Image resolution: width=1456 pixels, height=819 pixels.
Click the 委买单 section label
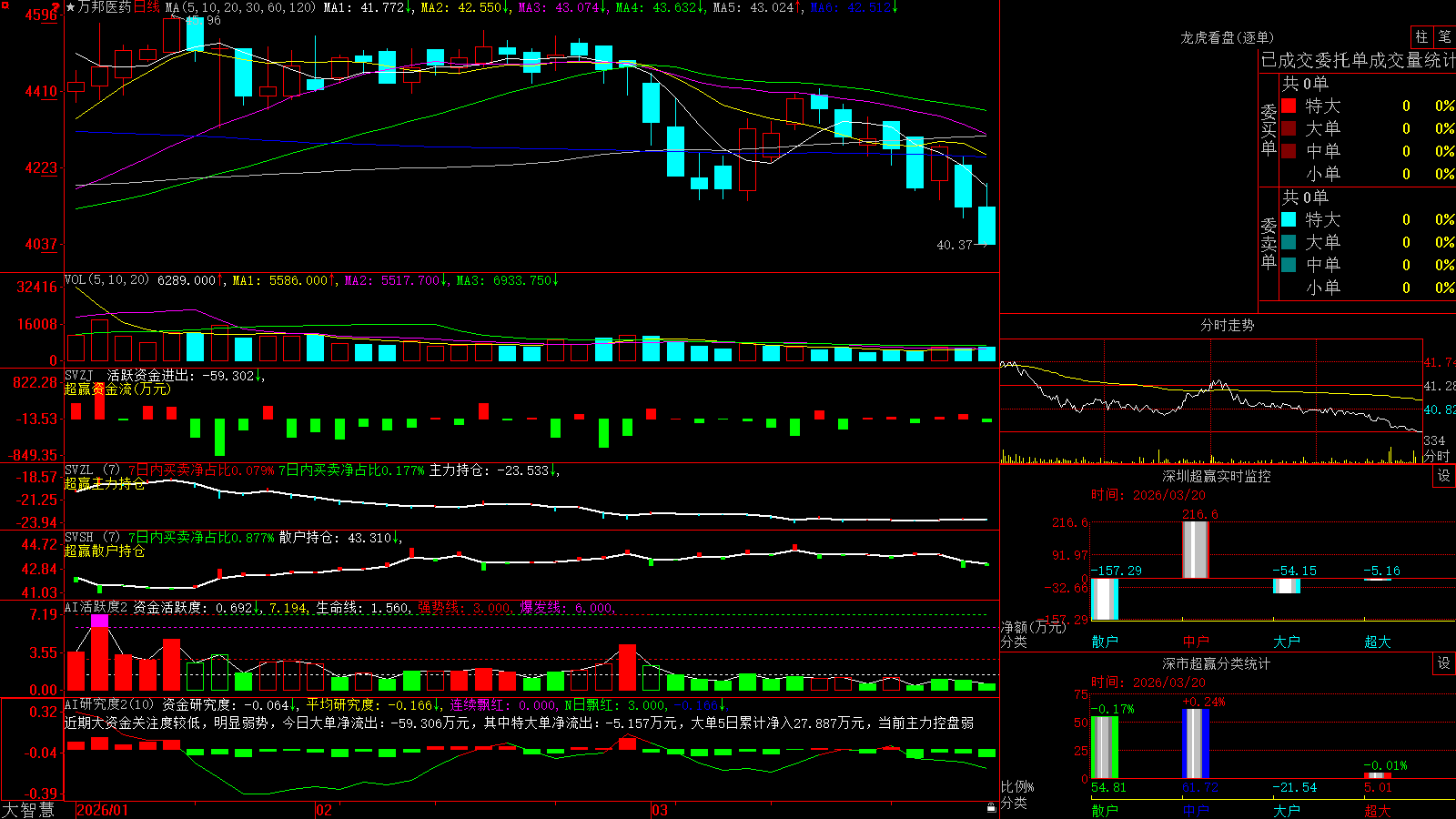coord(1269,129)
